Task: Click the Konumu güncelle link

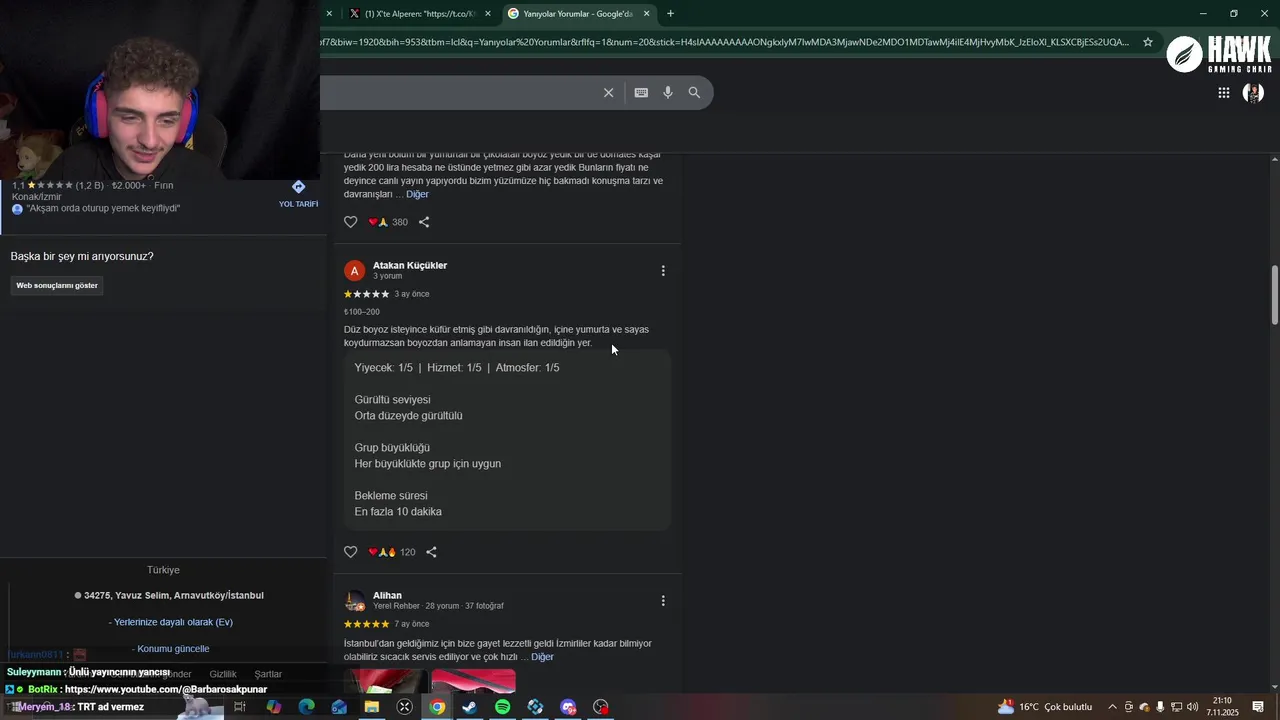Action: [173, 649]
